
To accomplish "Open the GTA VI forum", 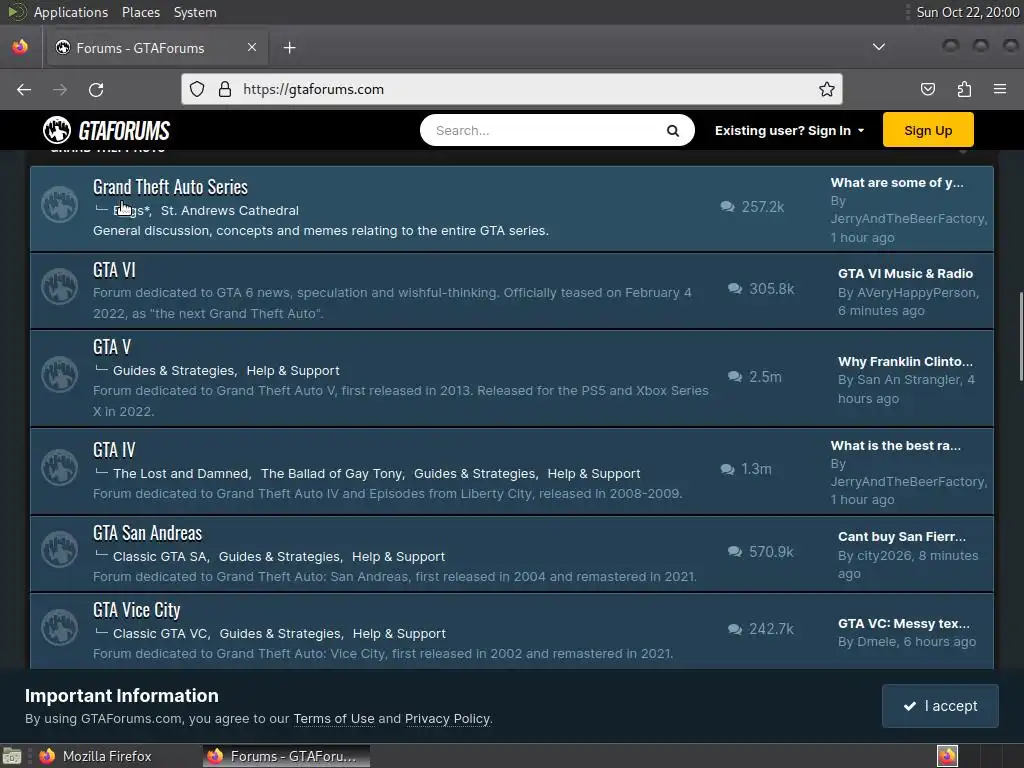I will [114, 270].
